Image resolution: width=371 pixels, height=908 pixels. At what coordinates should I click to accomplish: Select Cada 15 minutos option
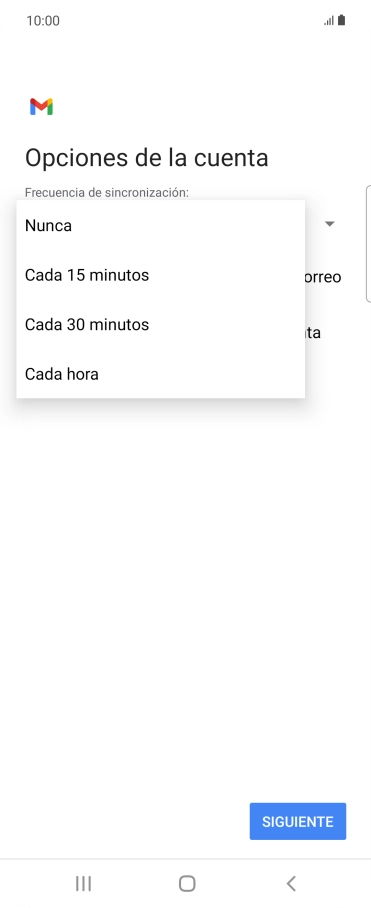coord(160,275)
